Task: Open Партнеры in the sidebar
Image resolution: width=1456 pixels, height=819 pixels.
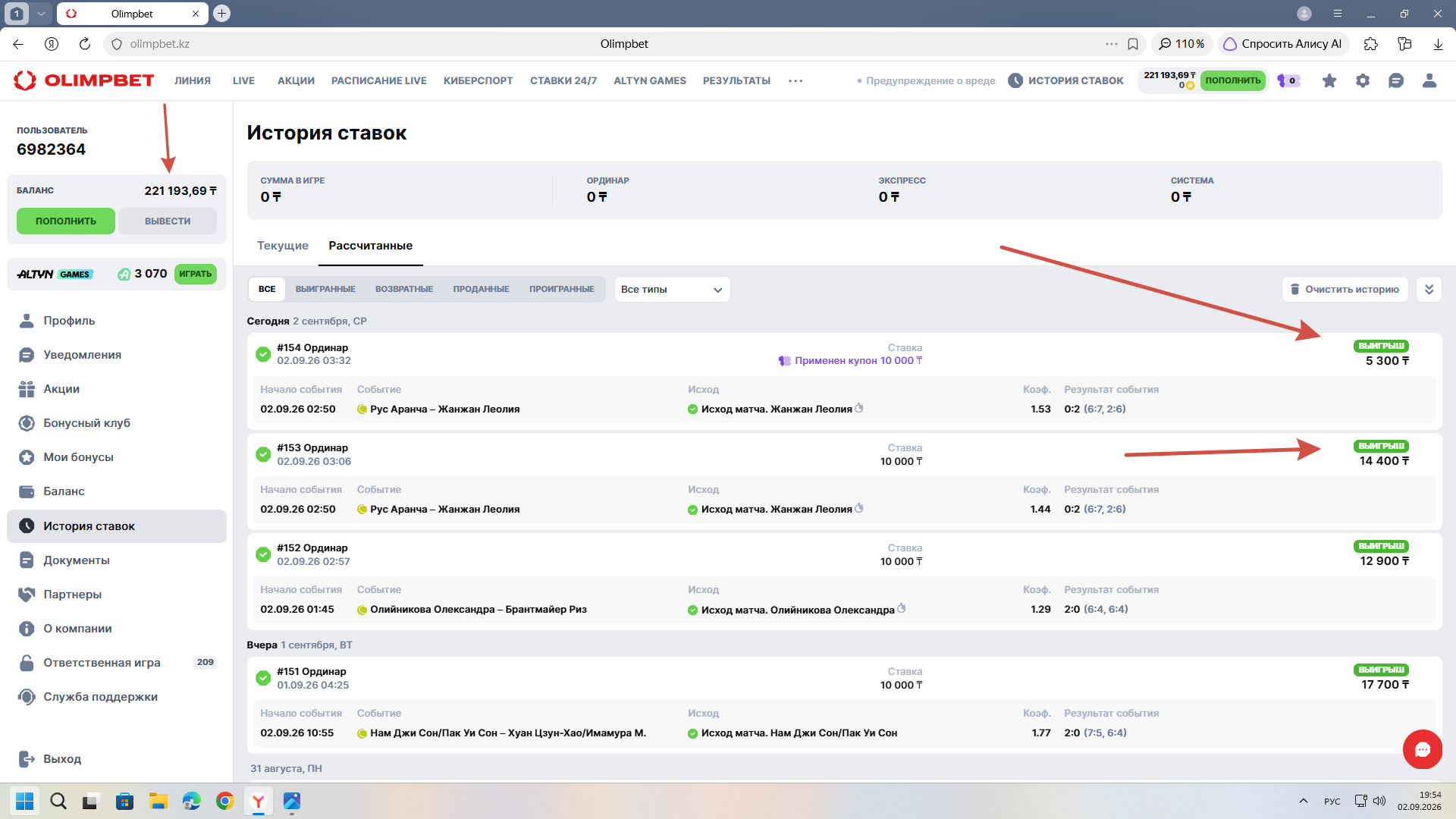Action: pyautogui.click(x=117, y=595)
